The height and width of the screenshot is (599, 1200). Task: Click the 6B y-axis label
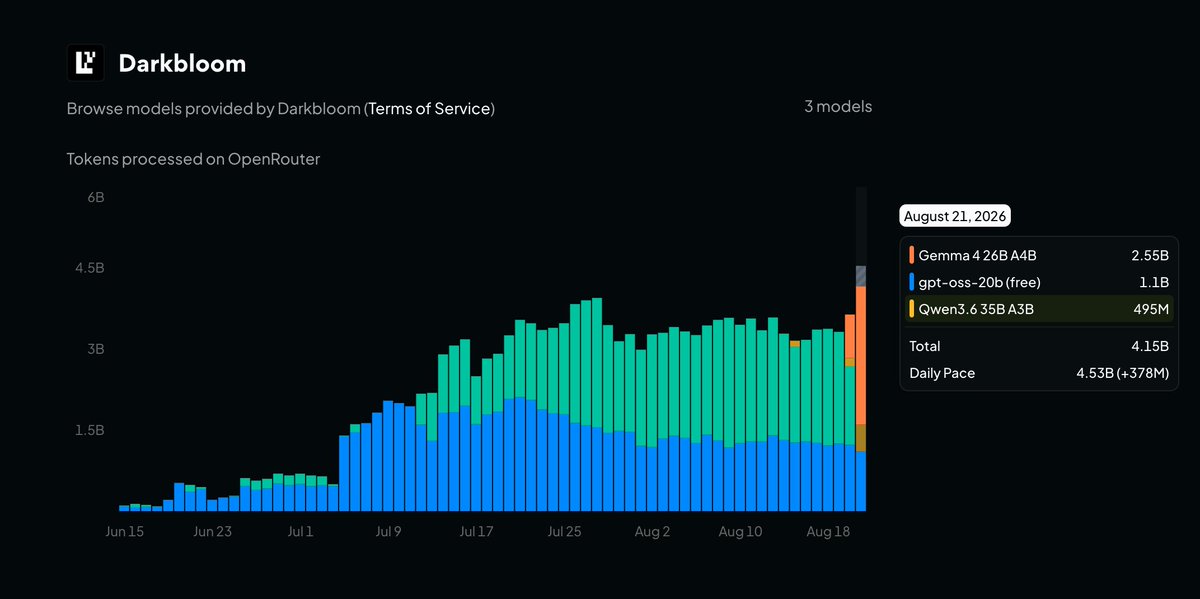click(95, 198)
